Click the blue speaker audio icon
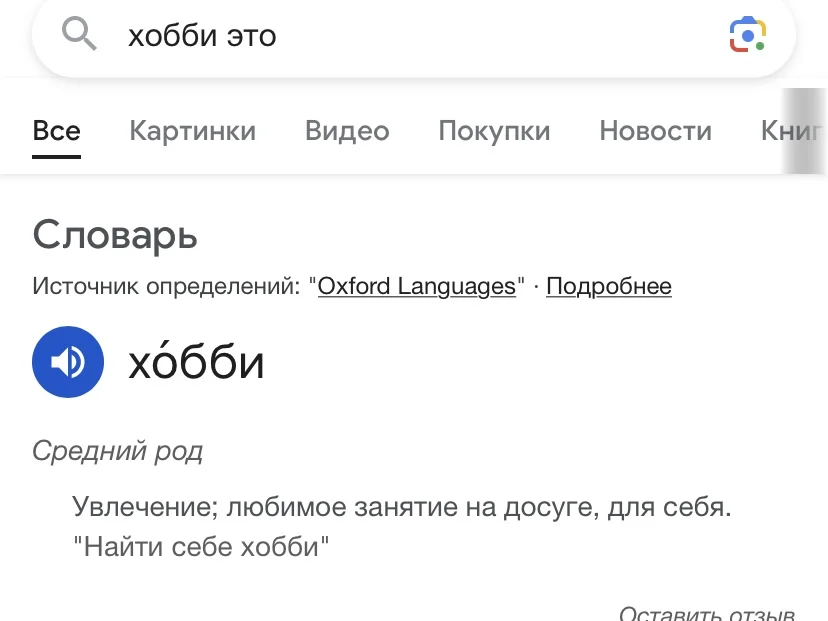 coord(67,362)
